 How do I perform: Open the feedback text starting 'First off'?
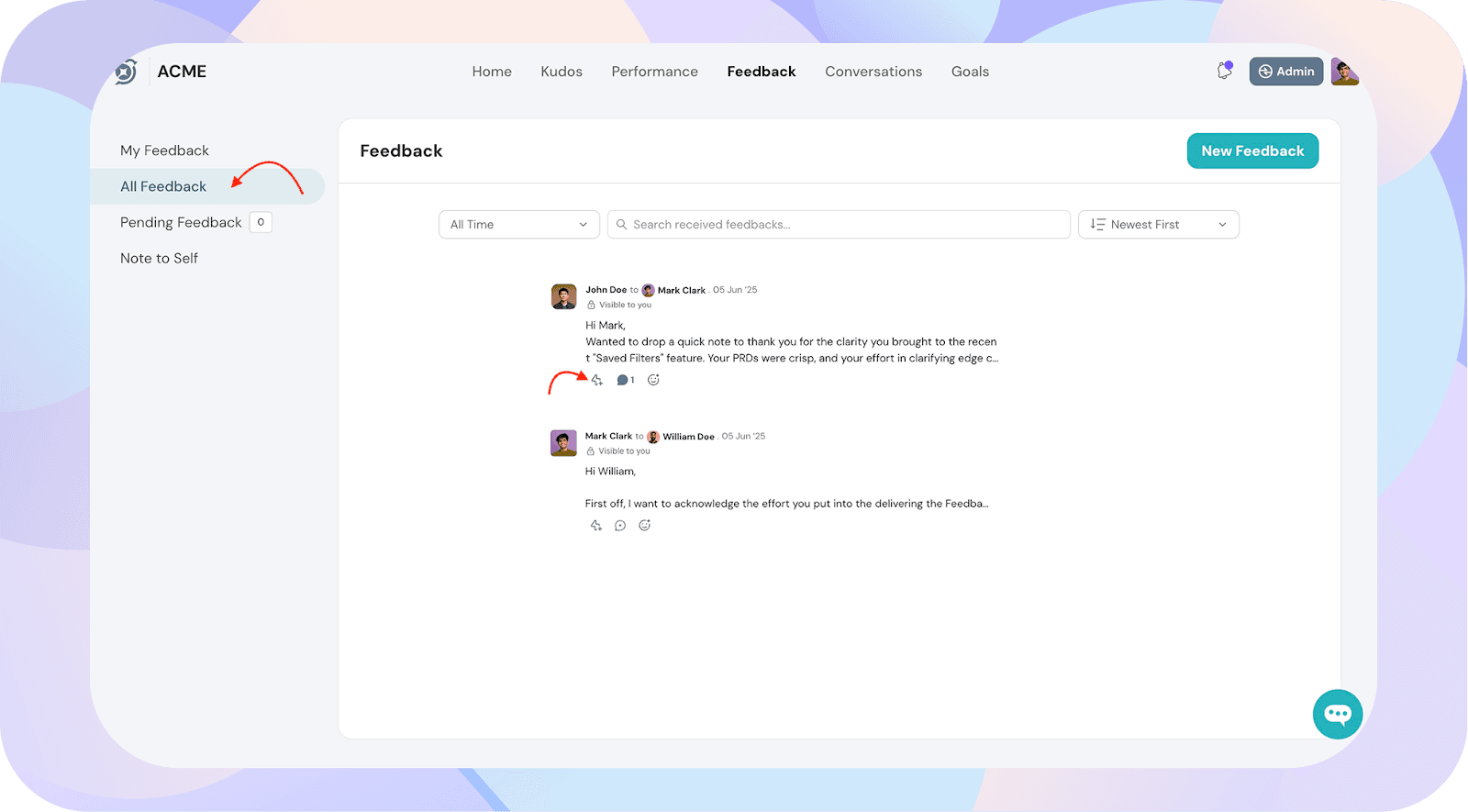(787, 504)
